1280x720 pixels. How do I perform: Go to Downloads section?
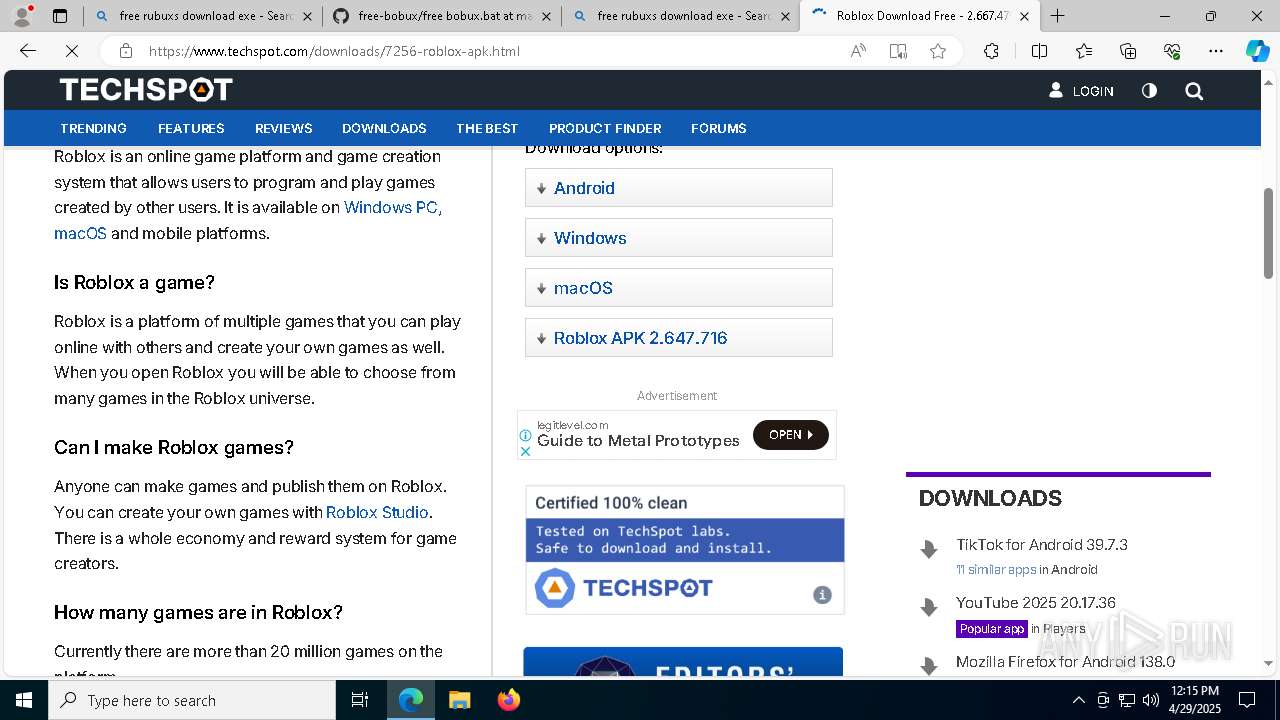(384, 128)
